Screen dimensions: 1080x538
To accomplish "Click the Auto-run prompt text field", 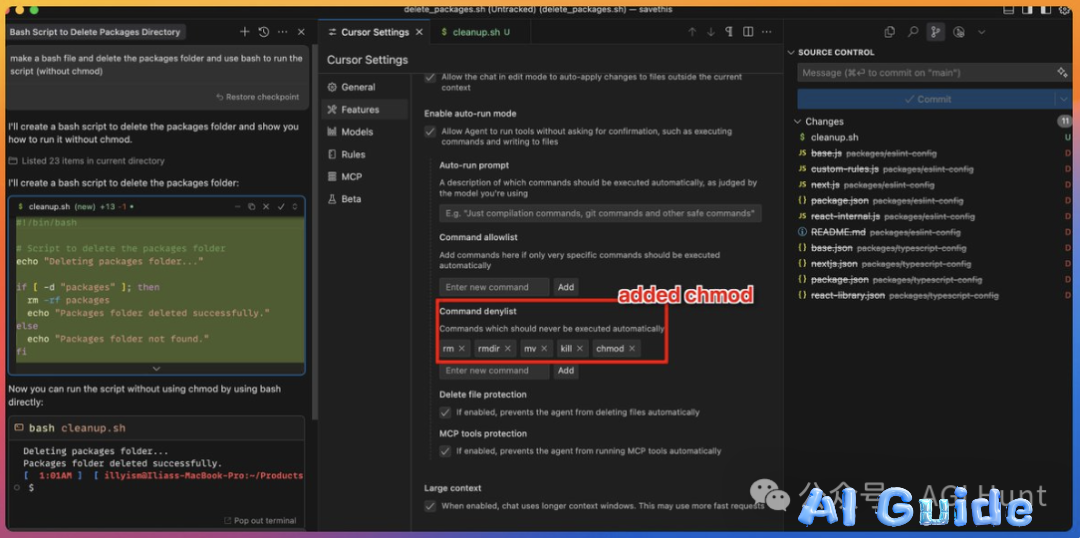I will tap(600, 214).
